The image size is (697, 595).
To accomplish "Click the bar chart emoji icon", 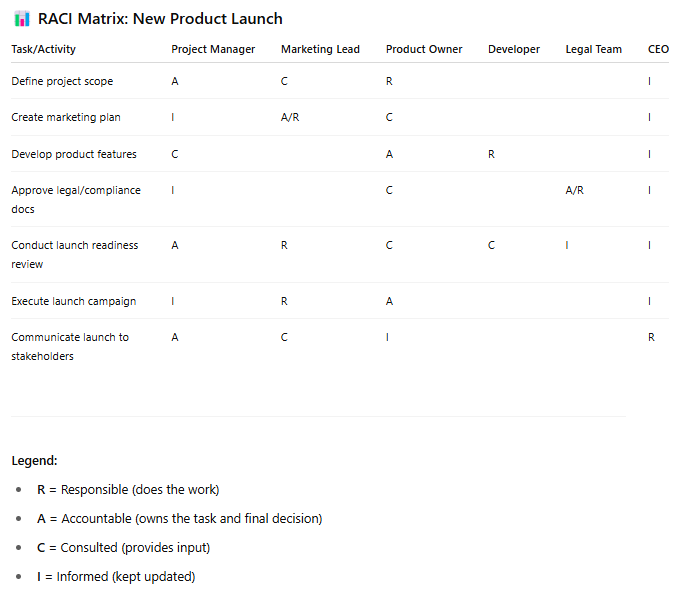I will pyautogui.click(x=22, y=19).
